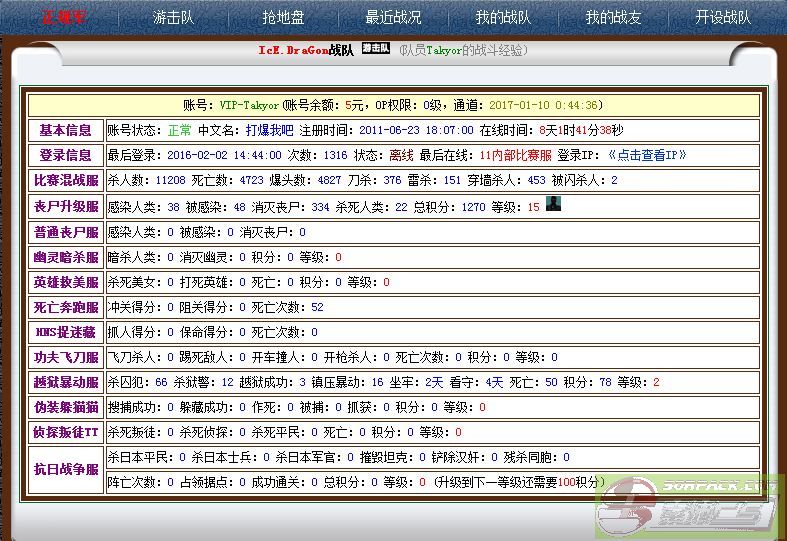Click 开设战队 to create a team
This screenshot has width=787, height=541.
(723, 17)
